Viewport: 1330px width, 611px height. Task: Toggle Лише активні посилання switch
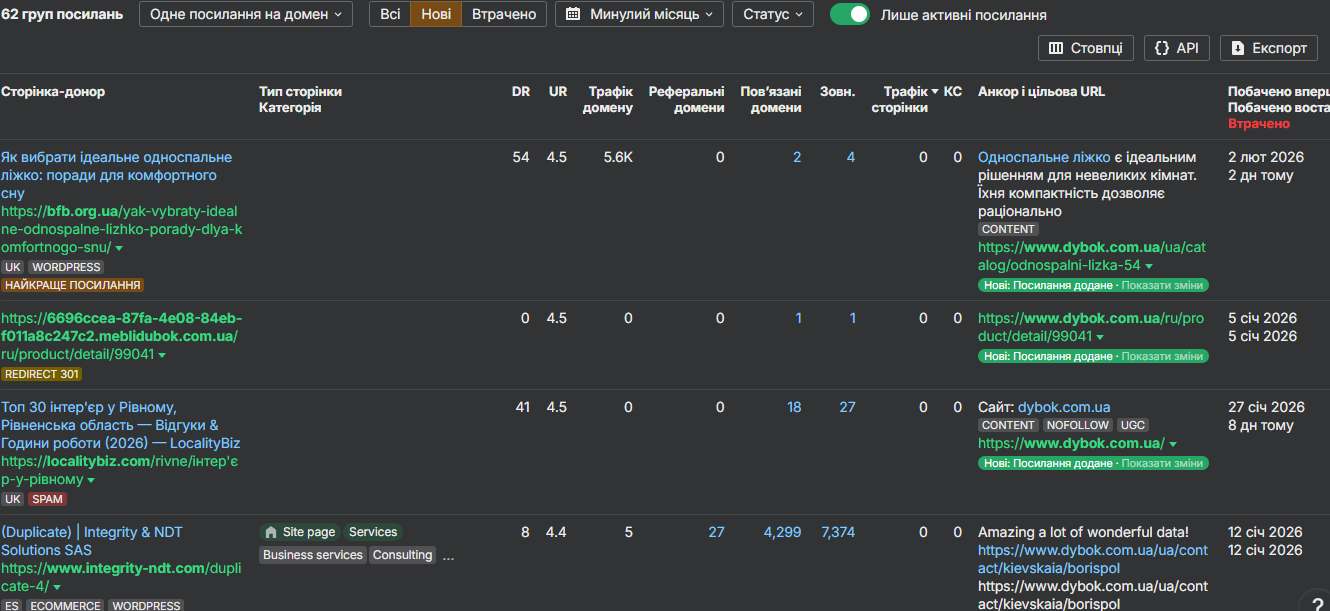pos(850,15)
